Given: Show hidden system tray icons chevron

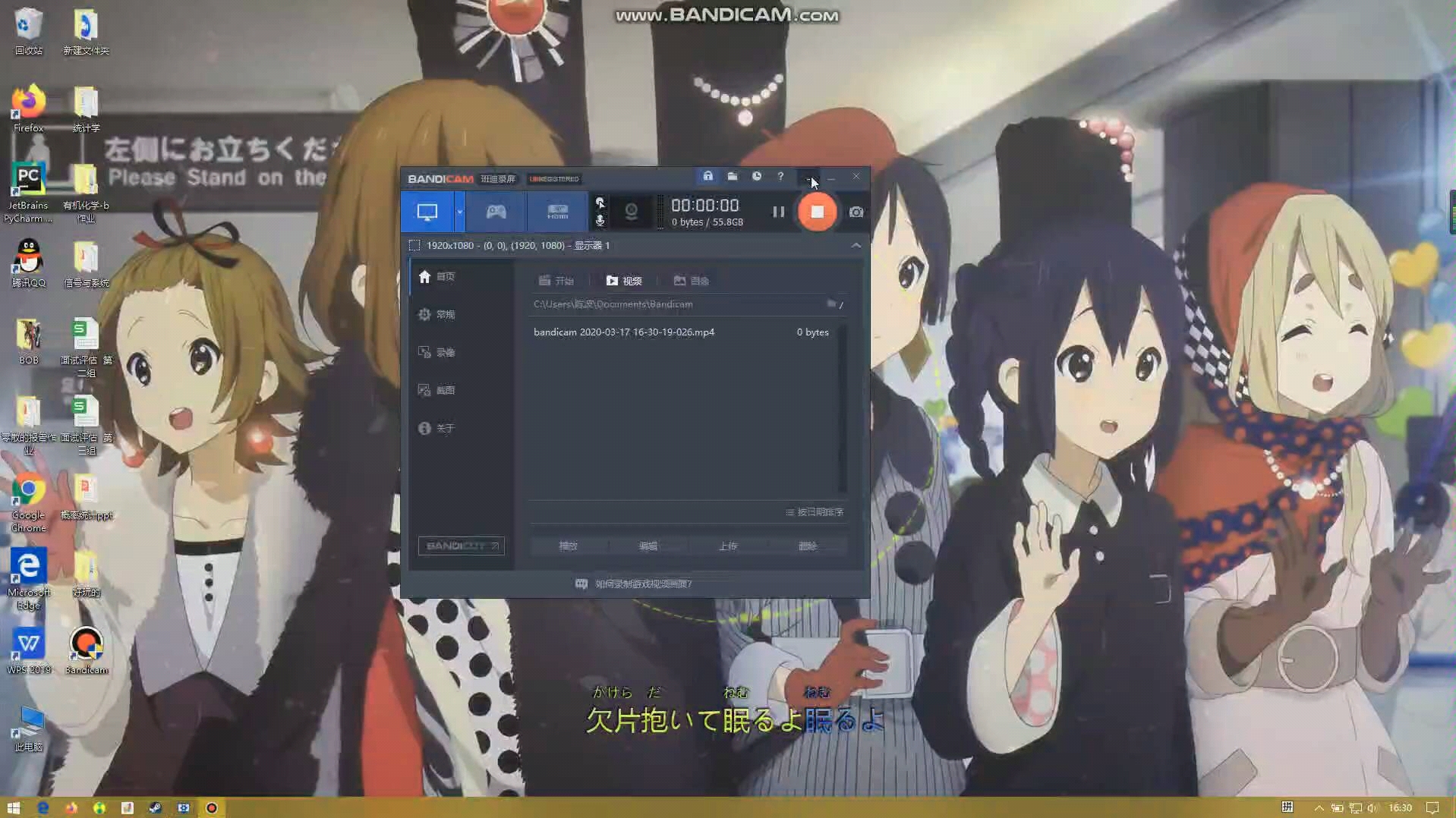Looking at the screenshot, I should point(1319,807).
